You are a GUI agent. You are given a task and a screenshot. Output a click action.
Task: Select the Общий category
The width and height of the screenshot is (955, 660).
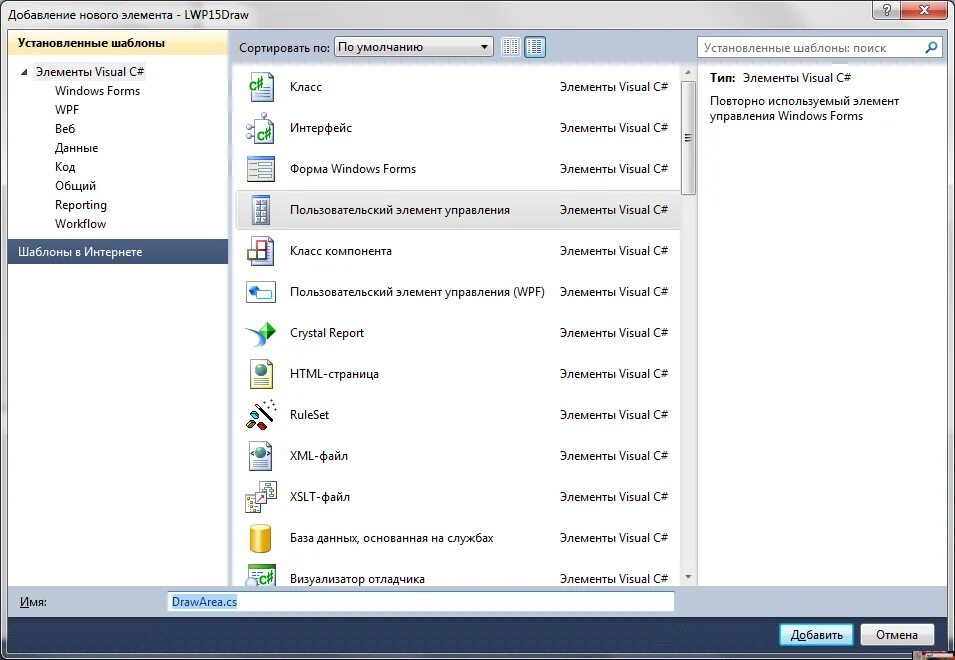click(76, 186)
